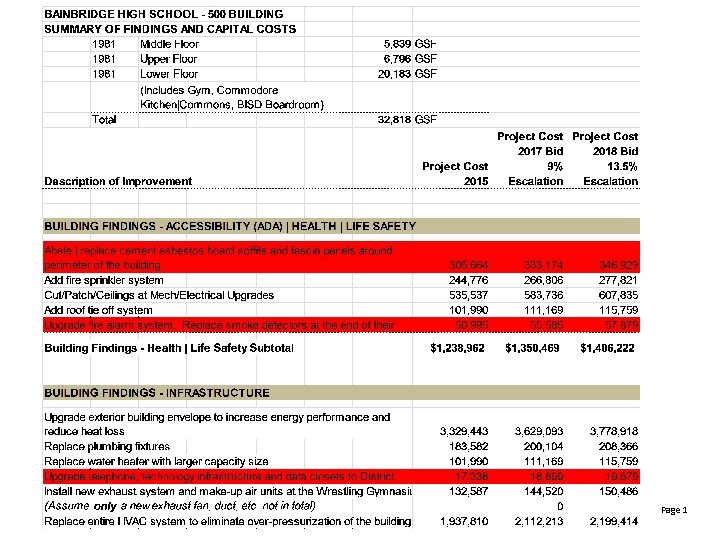The image size is (720, 540).
Task: Click 'Replace water heater with larger capacity size'
Action: [x=156, y=461]
